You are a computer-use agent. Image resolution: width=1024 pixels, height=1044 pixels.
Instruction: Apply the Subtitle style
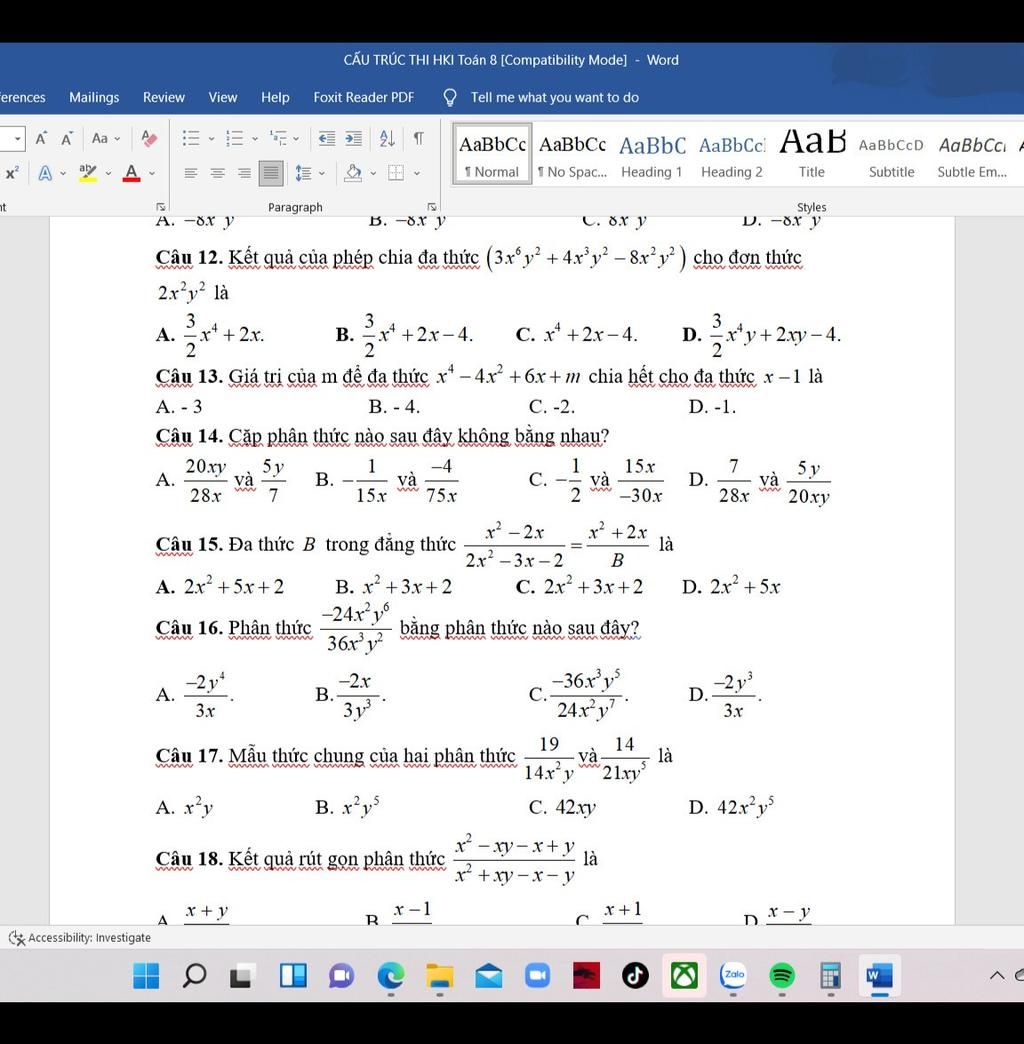pos(892,154)
